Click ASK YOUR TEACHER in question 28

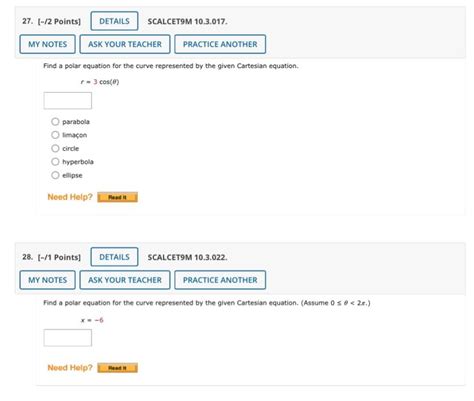point(125,280)
